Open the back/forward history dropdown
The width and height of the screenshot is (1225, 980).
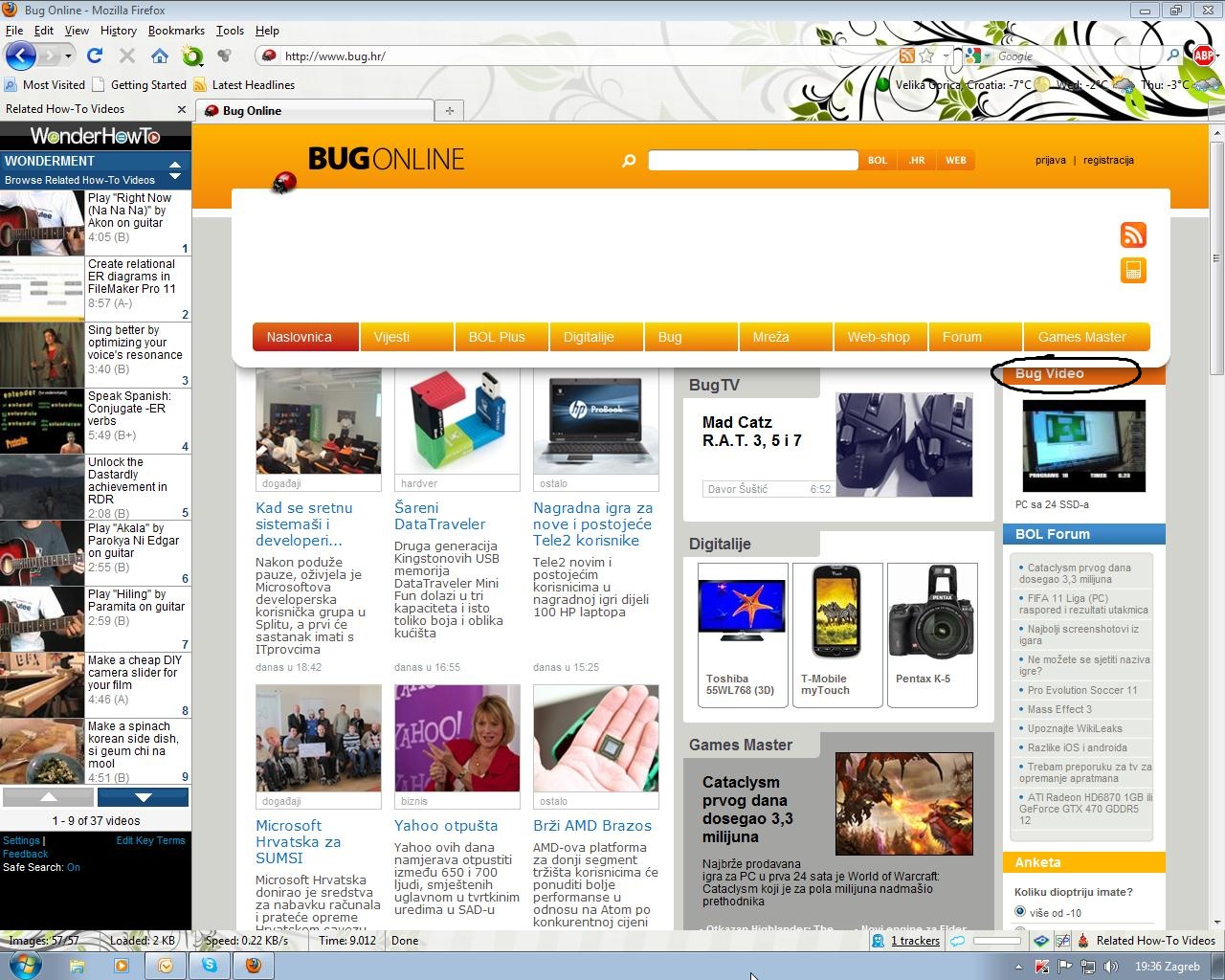pyautogui.click(x=68, y=56)
